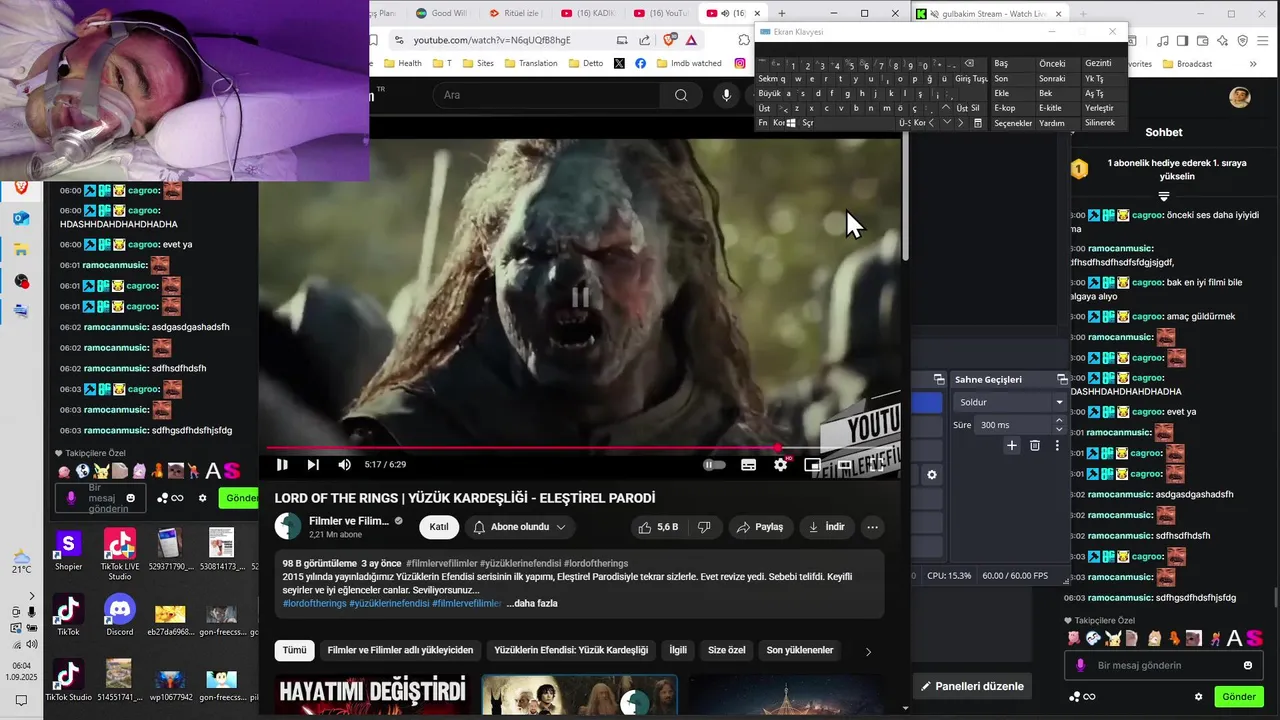Select the Tümü filter chip

tap(294, 650)
